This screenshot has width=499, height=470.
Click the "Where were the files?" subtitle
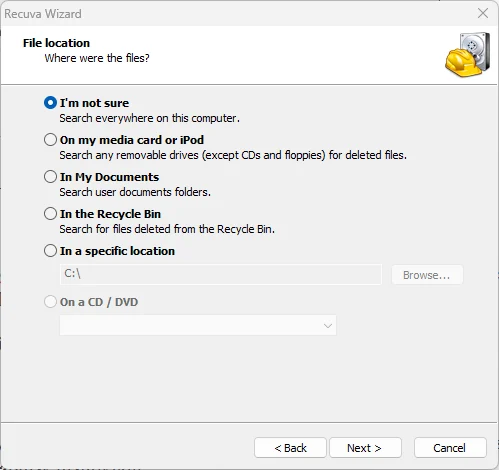click(97, 58)
